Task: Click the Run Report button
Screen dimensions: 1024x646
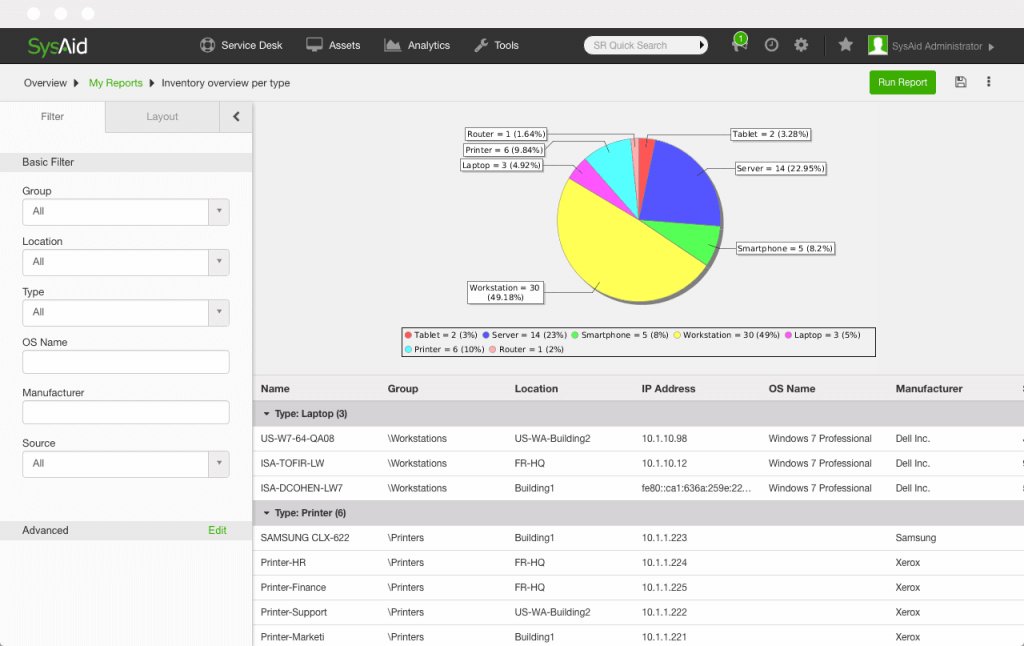Action: click(902, 83)
